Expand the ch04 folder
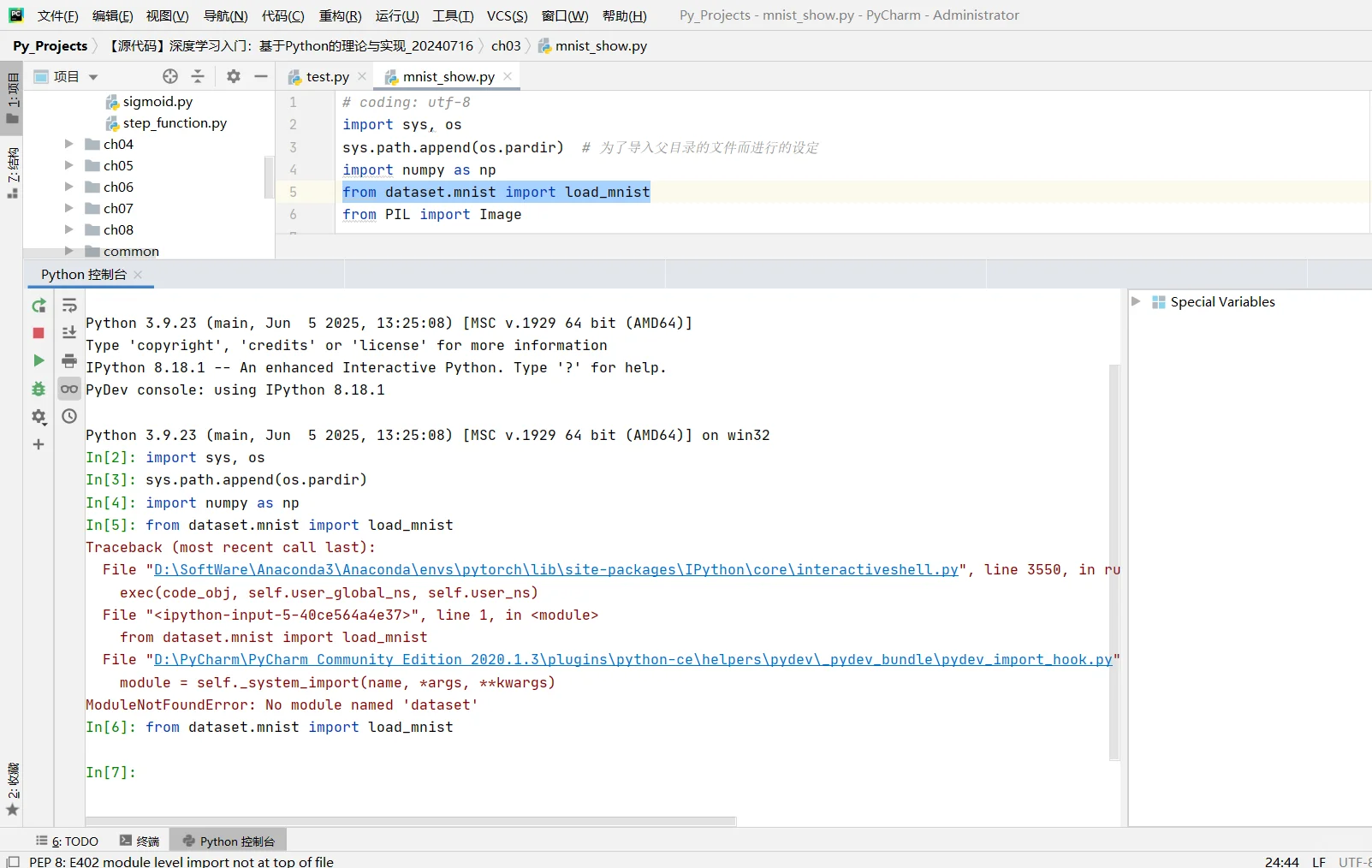 tap(69, 144)
